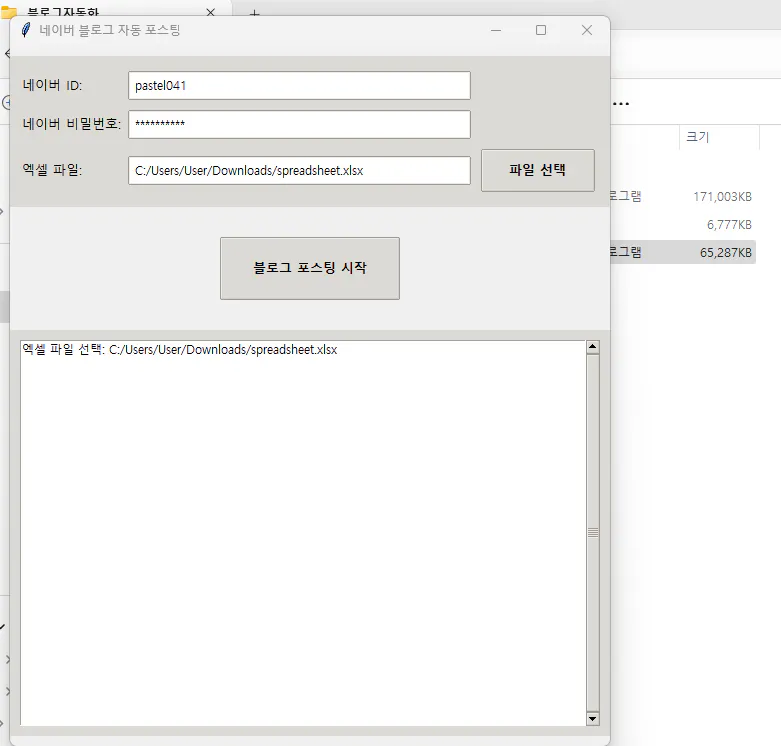This screenshot has height=746, width=781.
Task: Add new tab in File Explorer
Action: tap(255, 13)
